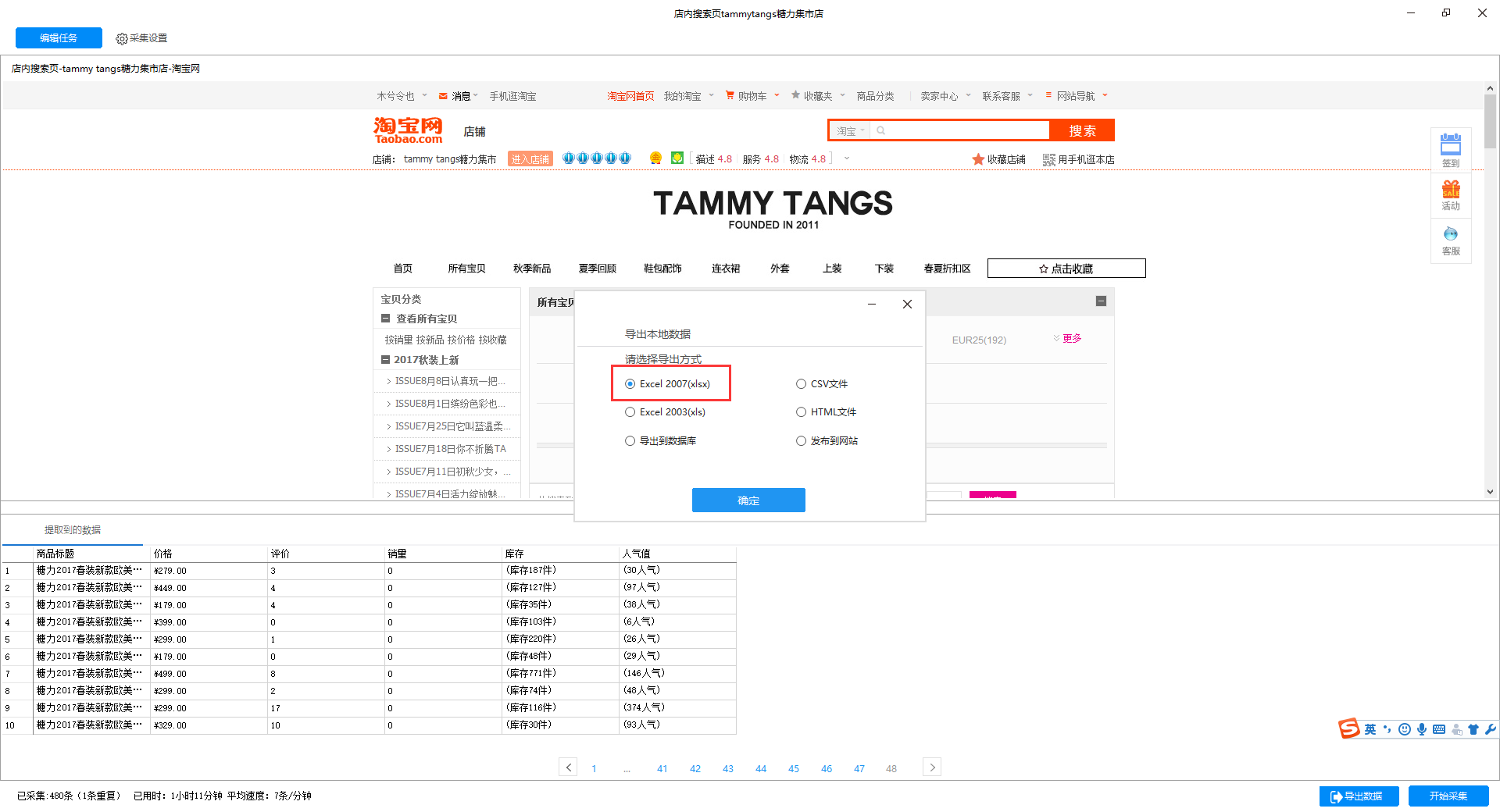Click the 导出数据 button
The image size is (1500, 812).
[x=1359, y=796]
